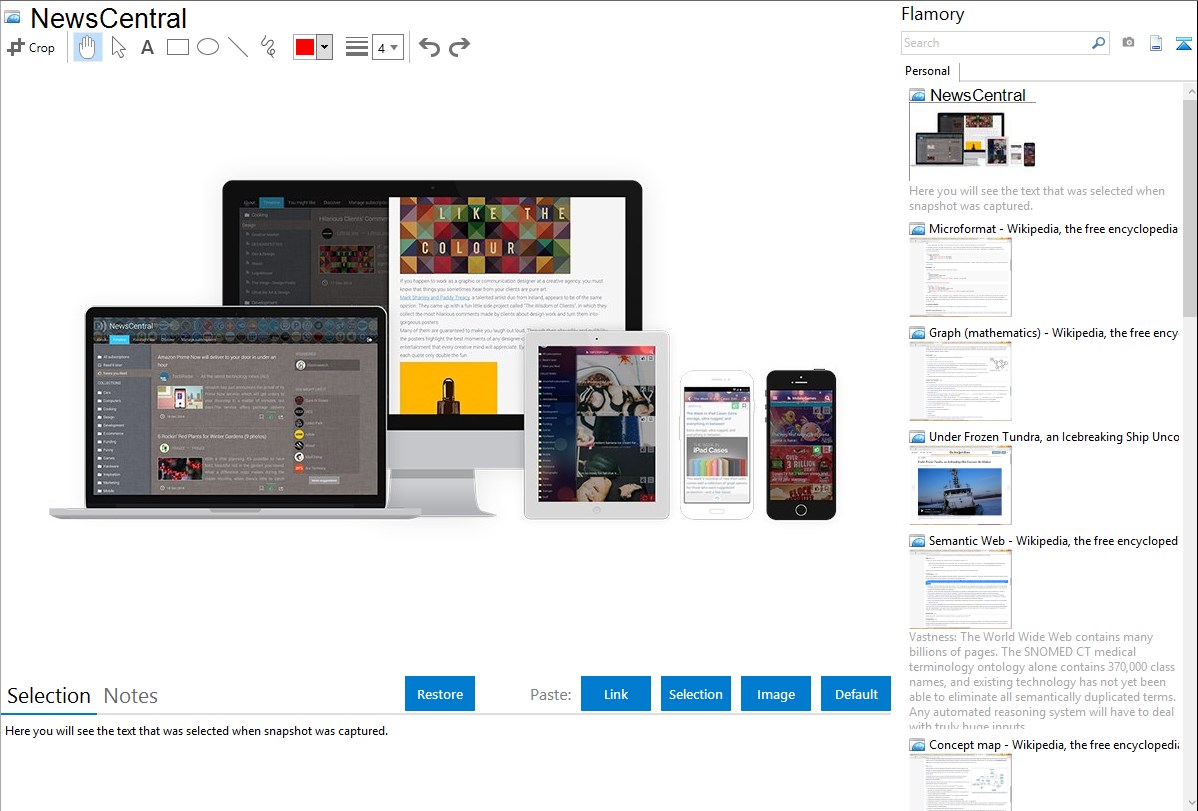Image resolution: width=1198 pixels, height=811 pixels.
Task: Open Graph (mathematics) snapshot title
Action: (x=1053, y=333)
